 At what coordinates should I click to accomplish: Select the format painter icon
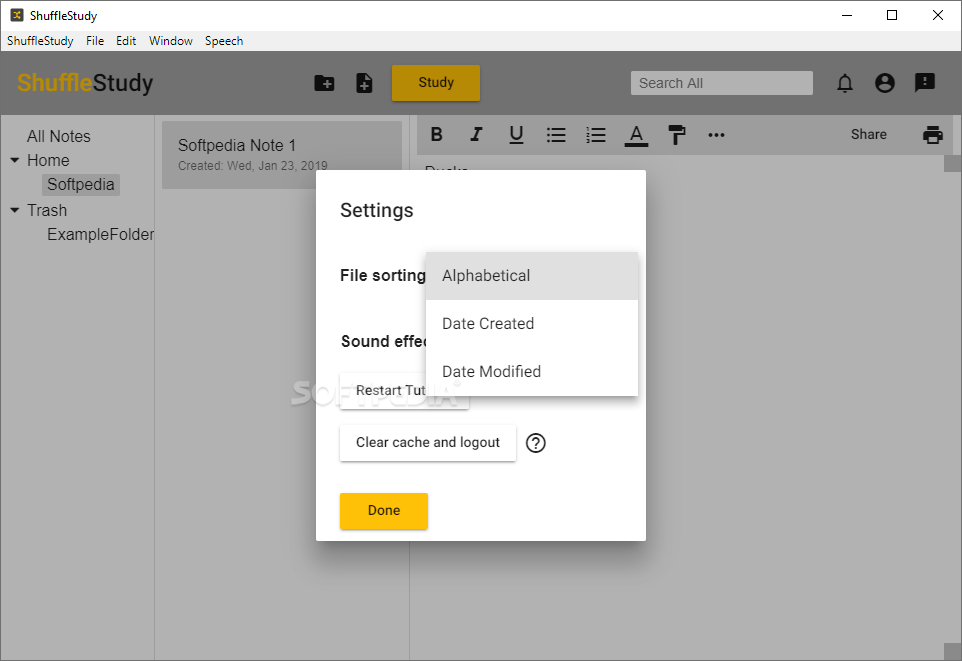point(676,134)
